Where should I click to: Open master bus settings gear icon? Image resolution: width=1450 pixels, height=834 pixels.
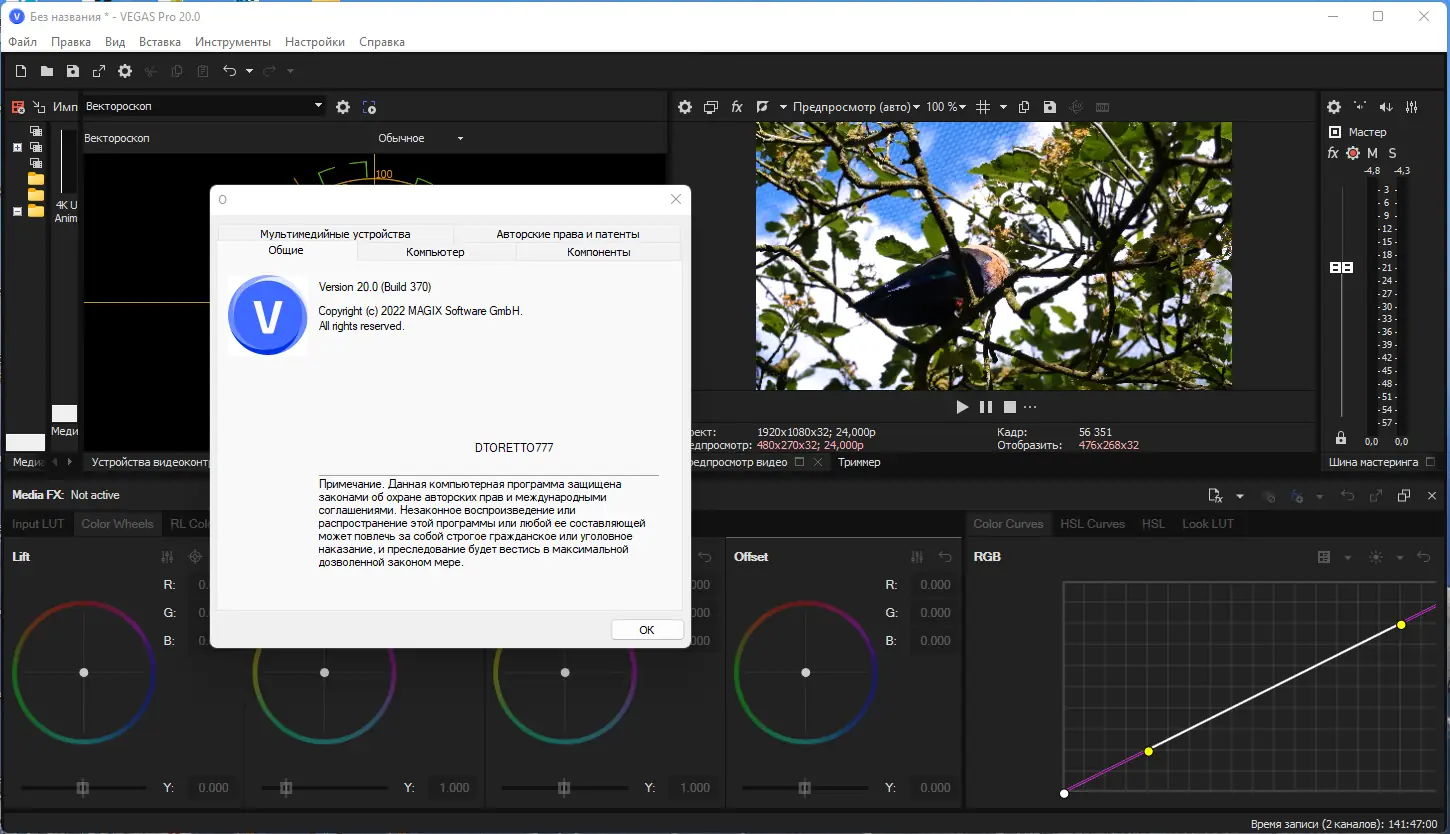point(1334,107)
